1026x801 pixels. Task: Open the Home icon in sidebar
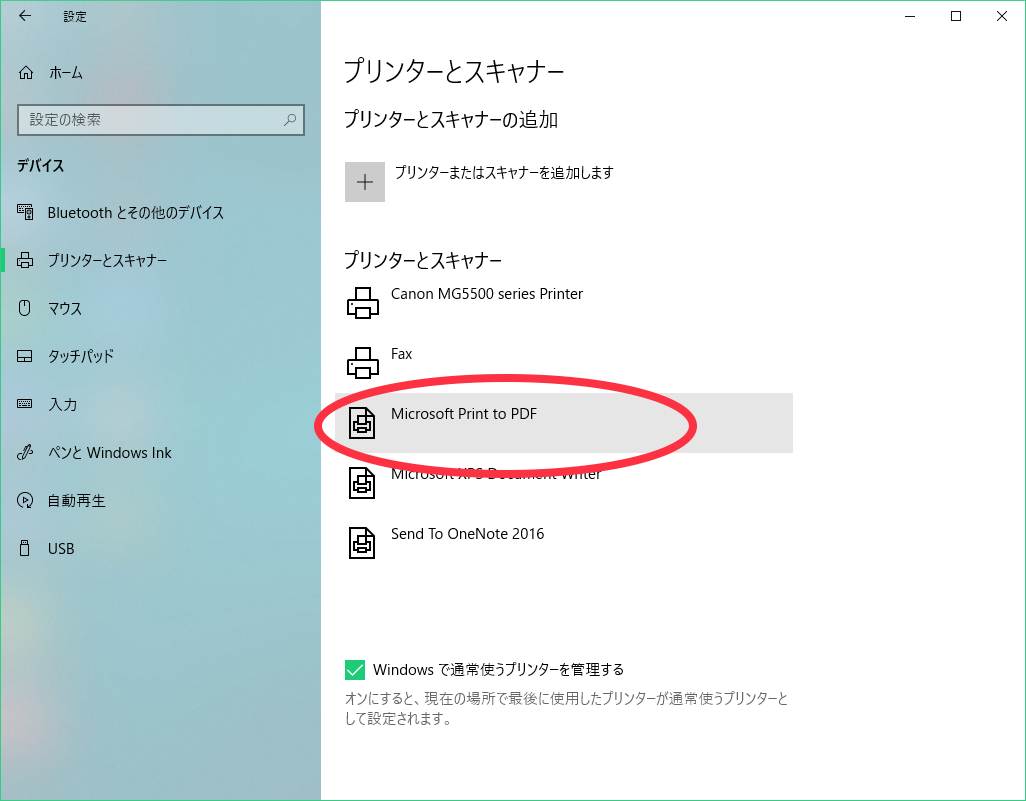click(26, 73)
